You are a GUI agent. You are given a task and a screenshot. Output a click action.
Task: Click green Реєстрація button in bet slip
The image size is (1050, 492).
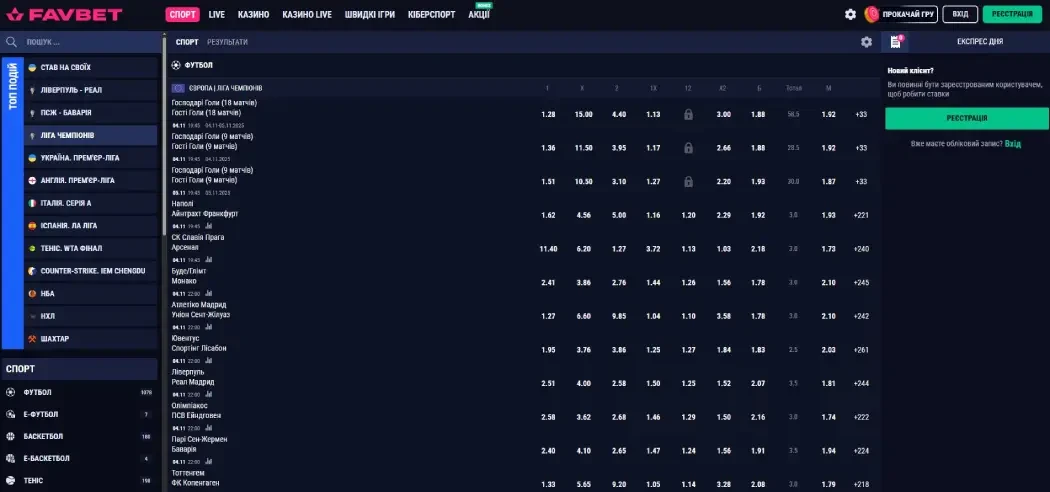click(x=967, y=118)
